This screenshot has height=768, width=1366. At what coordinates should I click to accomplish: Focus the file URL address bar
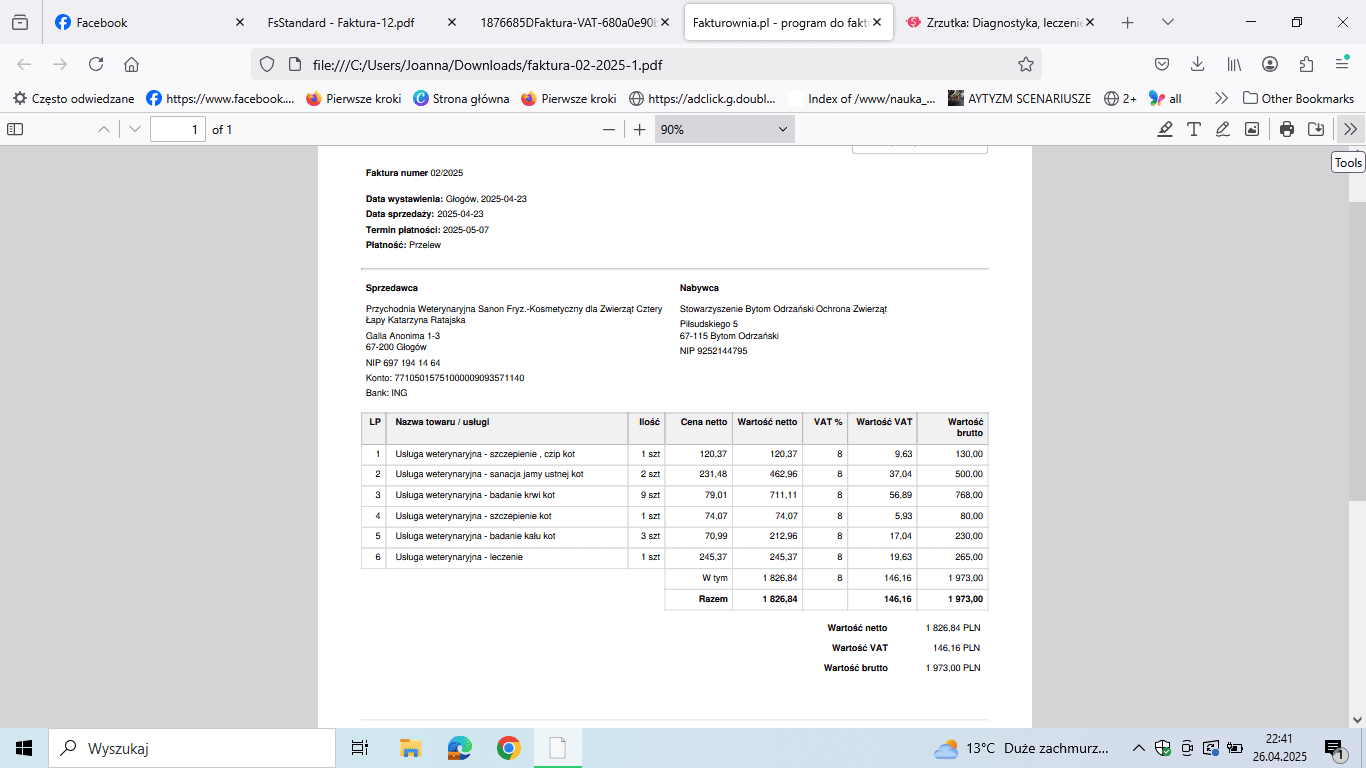tap(645, 64)
